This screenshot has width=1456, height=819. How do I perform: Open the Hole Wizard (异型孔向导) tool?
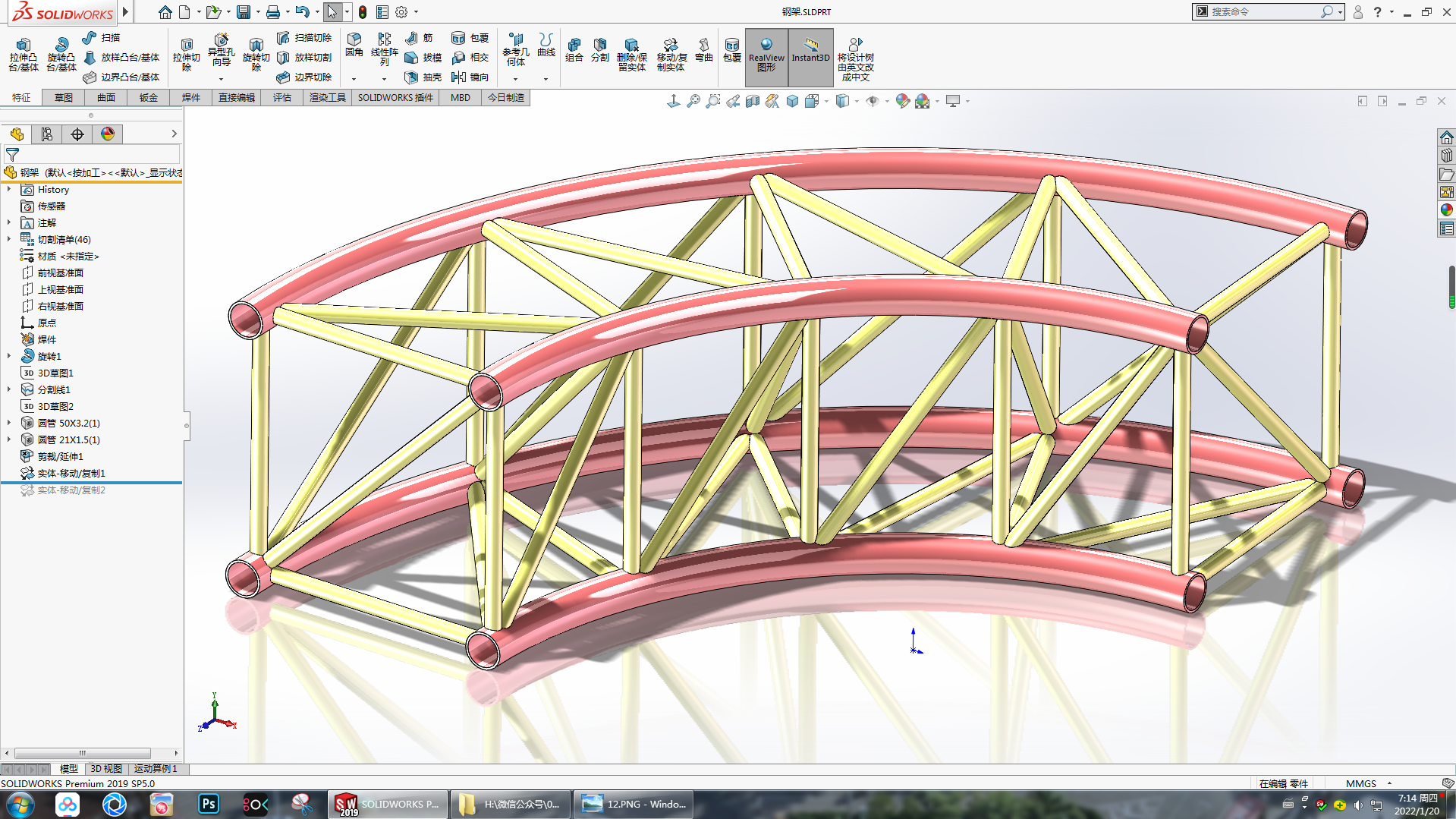pos(221,50)
